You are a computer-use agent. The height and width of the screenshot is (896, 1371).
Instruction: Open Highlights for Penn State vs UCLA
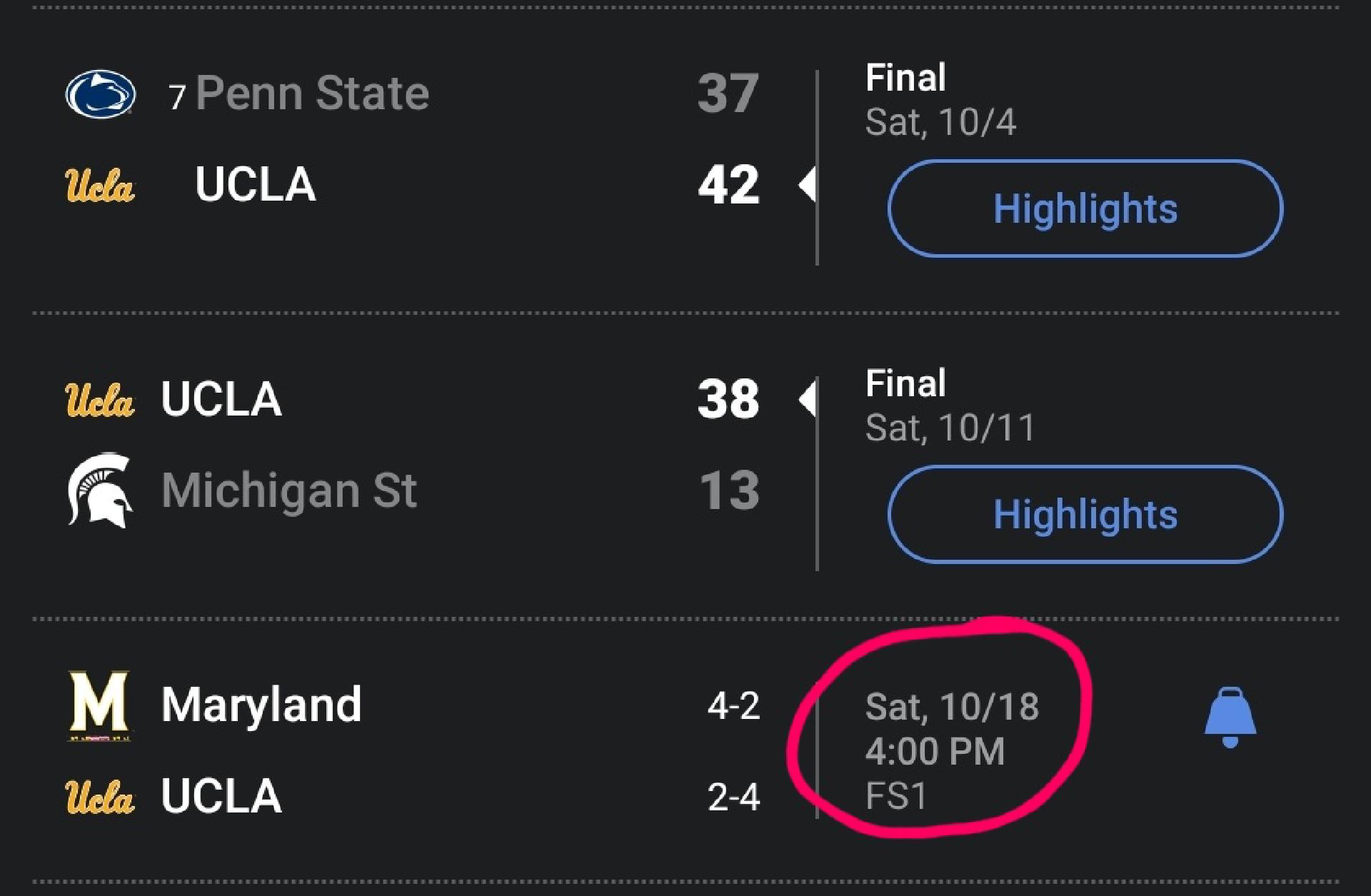(1085, 208)
